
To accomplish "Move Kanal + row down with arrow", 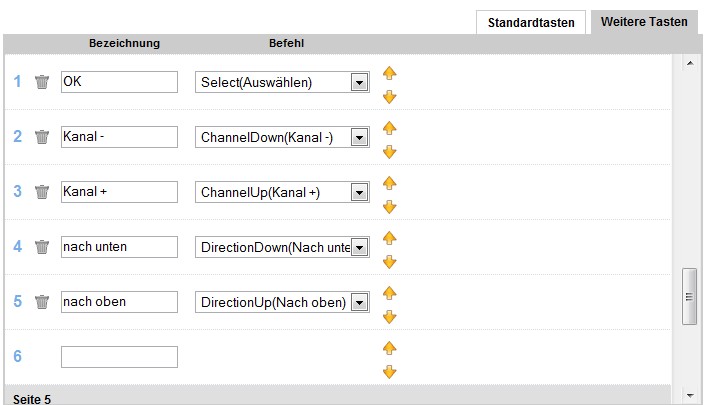I will pos(390,207).
